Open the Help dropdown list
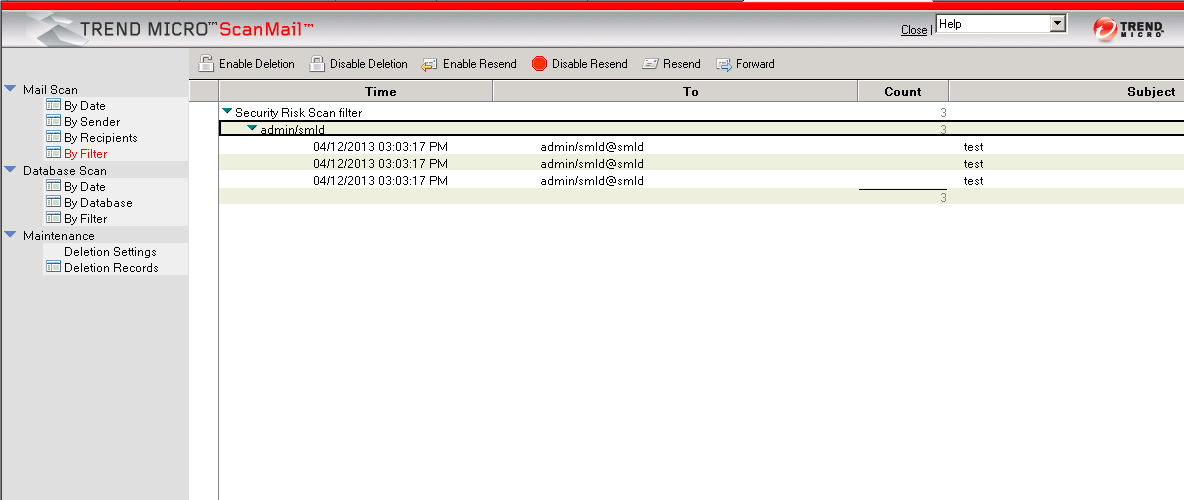The image size is (1184, 500). click(1057, 24)
